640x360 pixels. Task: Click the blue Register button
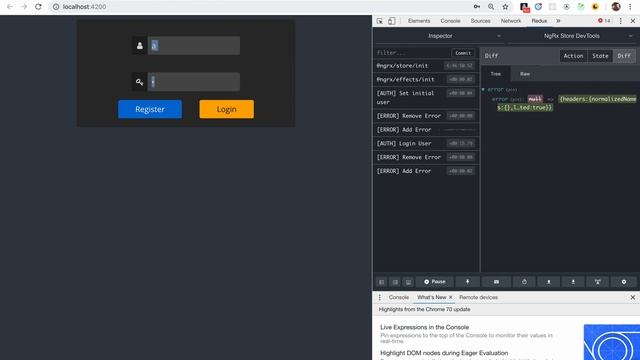point(150,109)
